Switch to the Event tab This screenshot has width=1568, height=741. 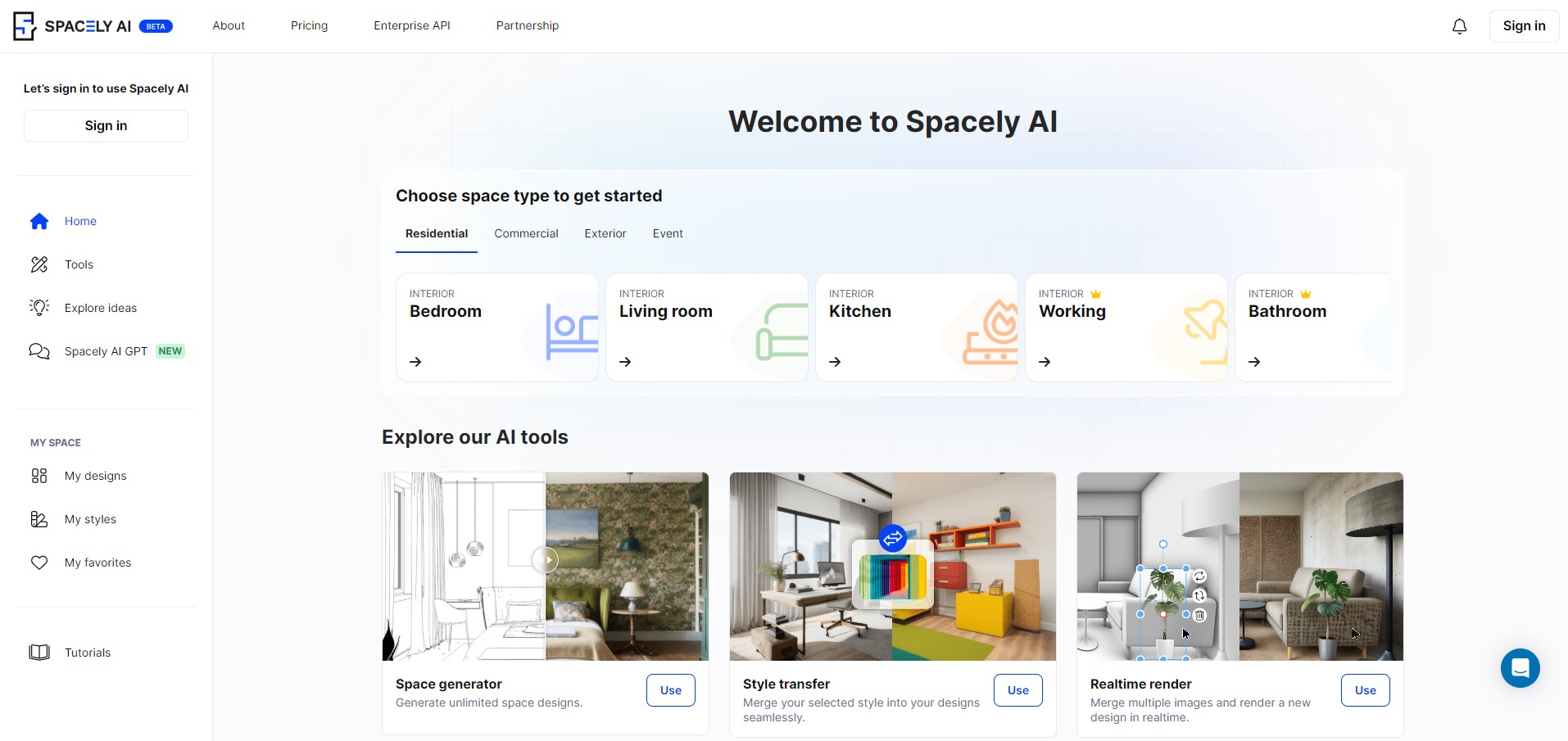coord(668,234)
